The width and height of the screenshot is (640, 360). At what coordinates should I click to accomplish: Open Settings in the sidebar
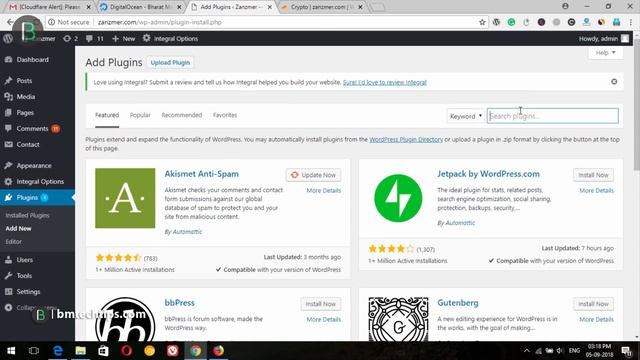pyautogui.click(x=28, y=292)
